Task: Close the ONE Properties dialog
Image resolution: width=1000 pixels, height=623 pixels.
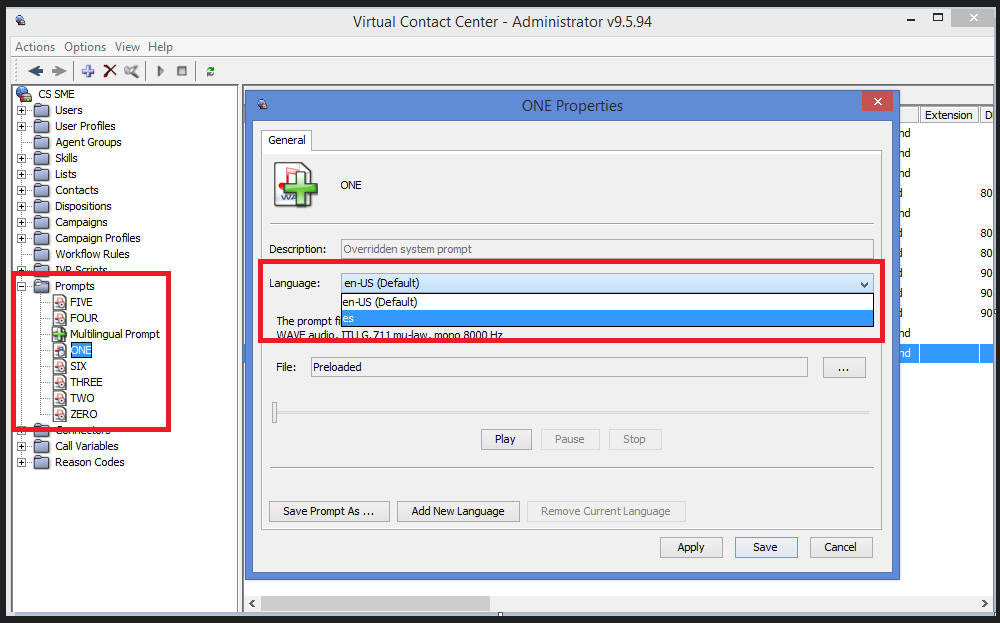Action: pos(878,101)
